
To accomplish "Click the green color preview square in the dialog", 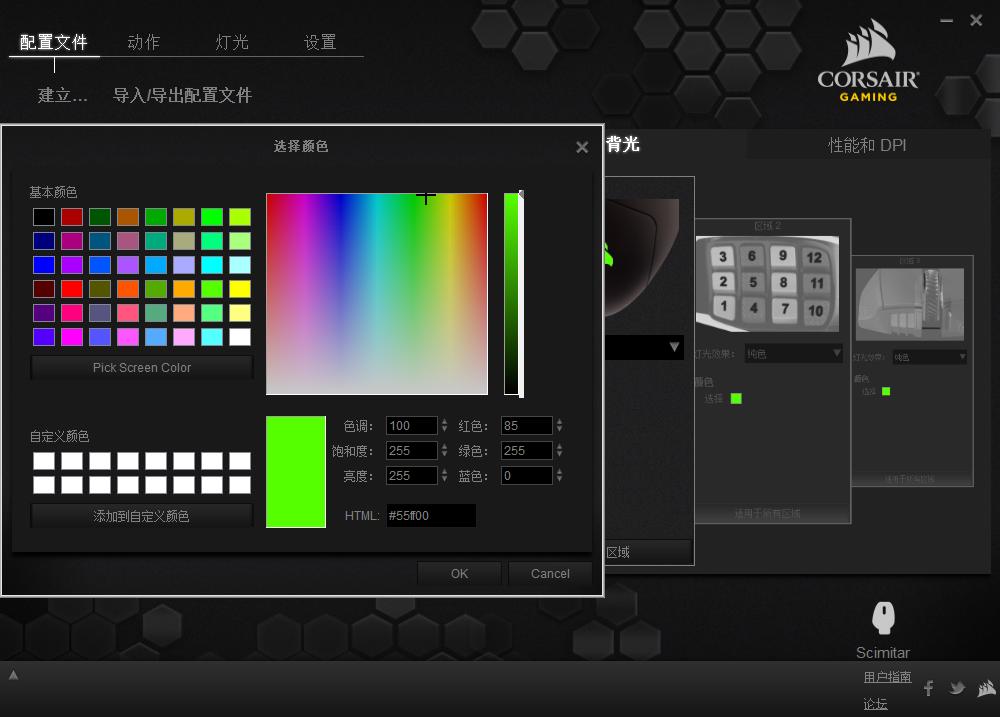I will 296,472.
